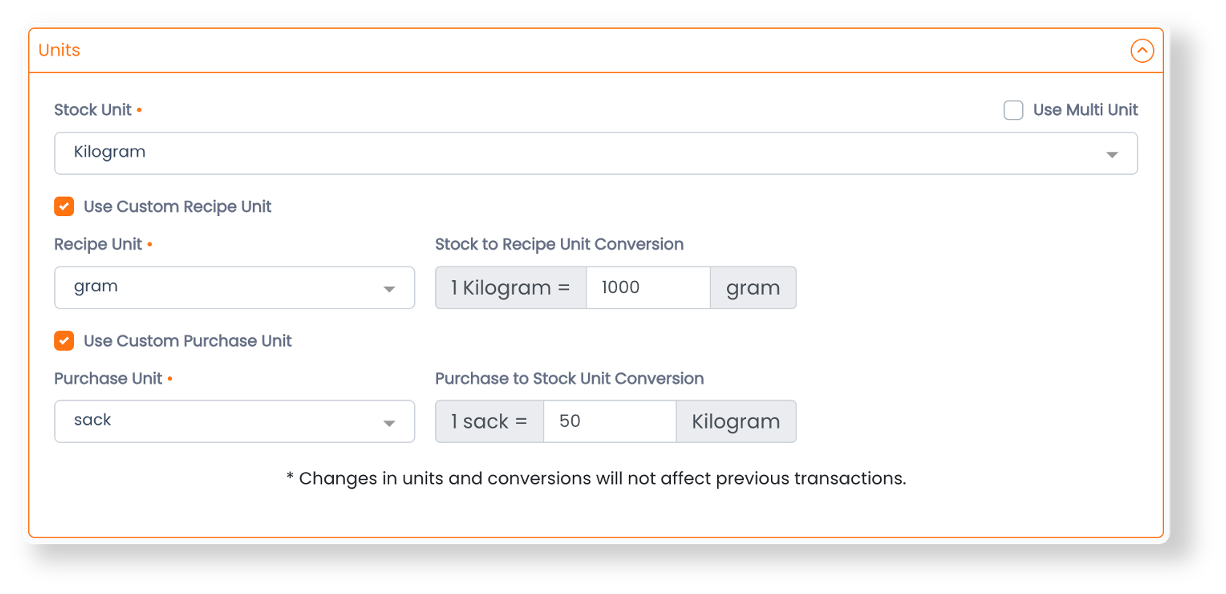The width and height of the screenshot is (1226, 594).
Task: Click the '1 sack =' conversion prefix
Action: [x=490, y=421]
